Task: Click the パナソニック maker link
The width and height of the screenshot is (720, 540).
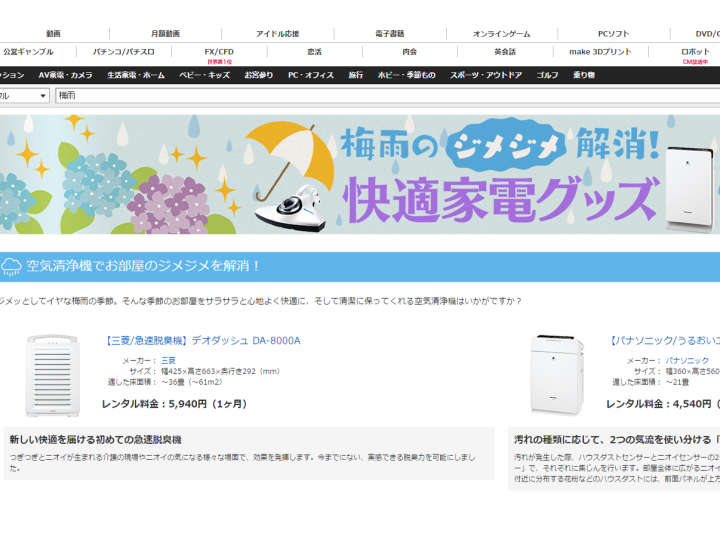Action: click(x=687, y=360)
